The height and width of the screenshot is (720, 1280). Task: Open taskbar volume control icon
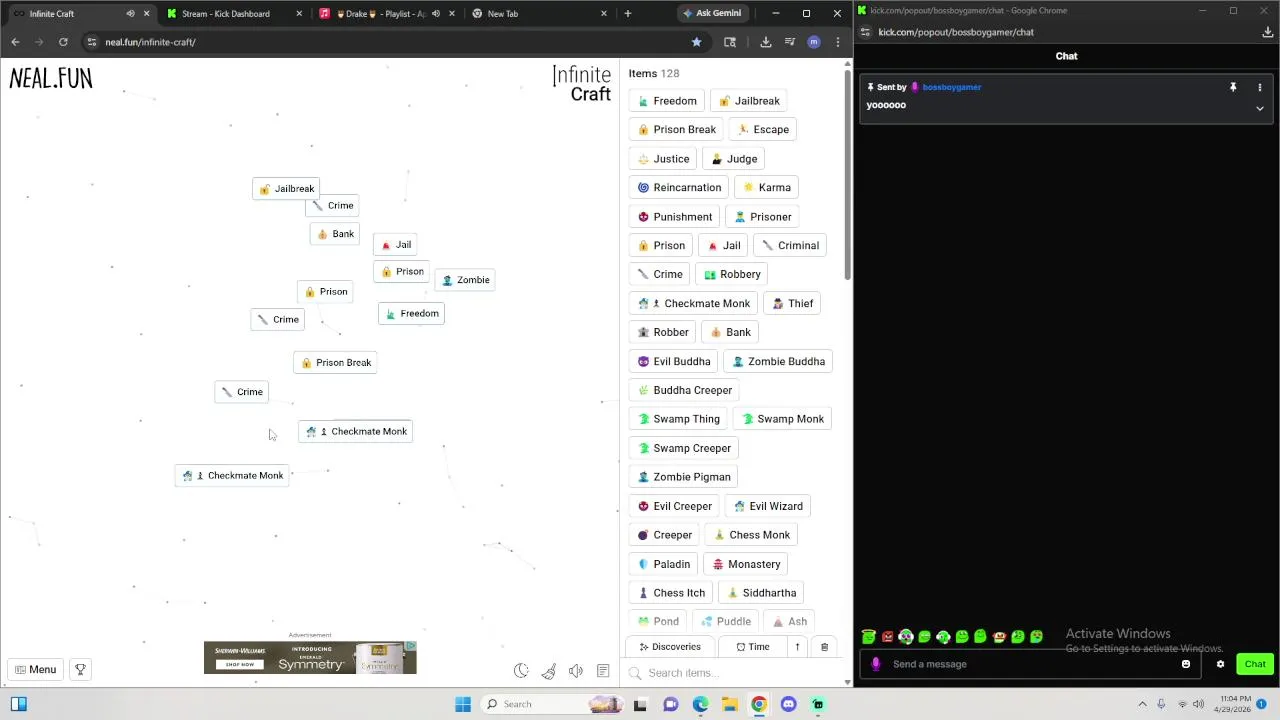coord(1198,705)
